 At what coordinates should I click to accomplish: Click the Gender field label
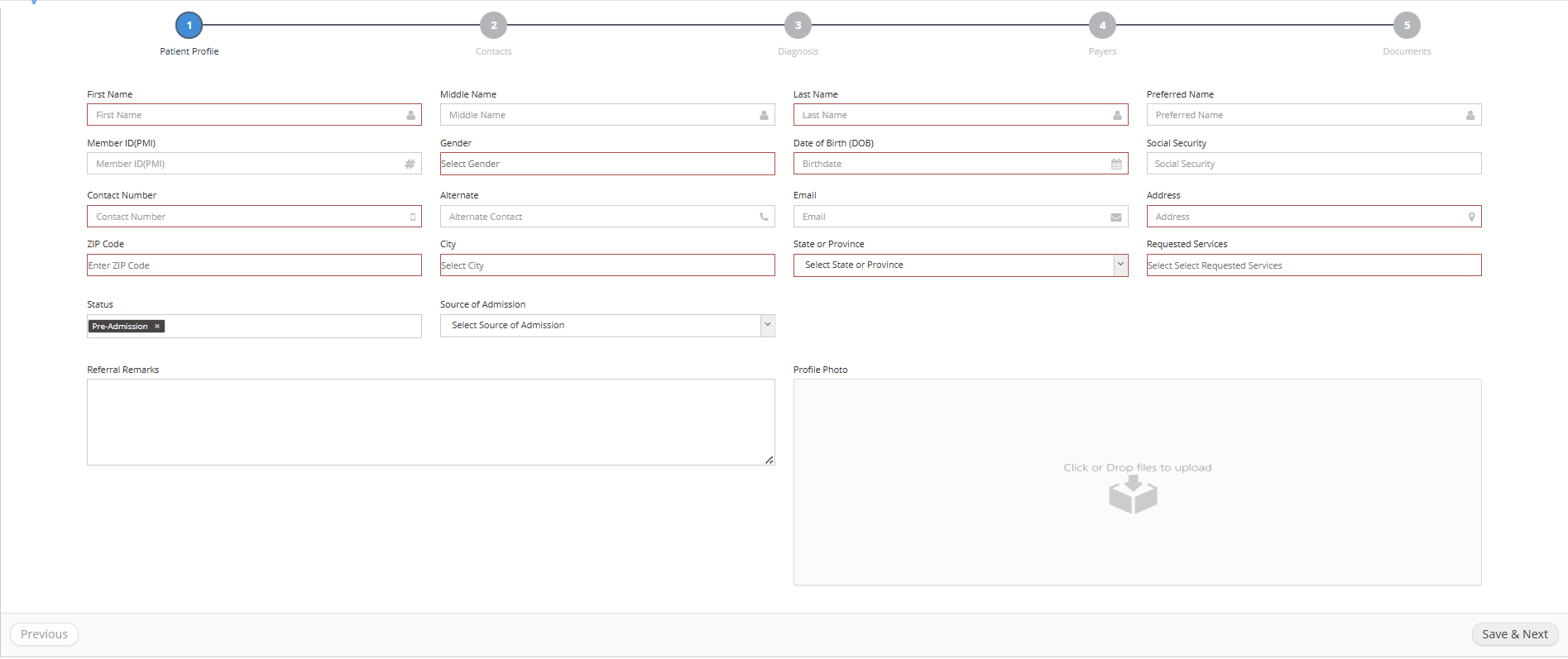pos(456,143)
